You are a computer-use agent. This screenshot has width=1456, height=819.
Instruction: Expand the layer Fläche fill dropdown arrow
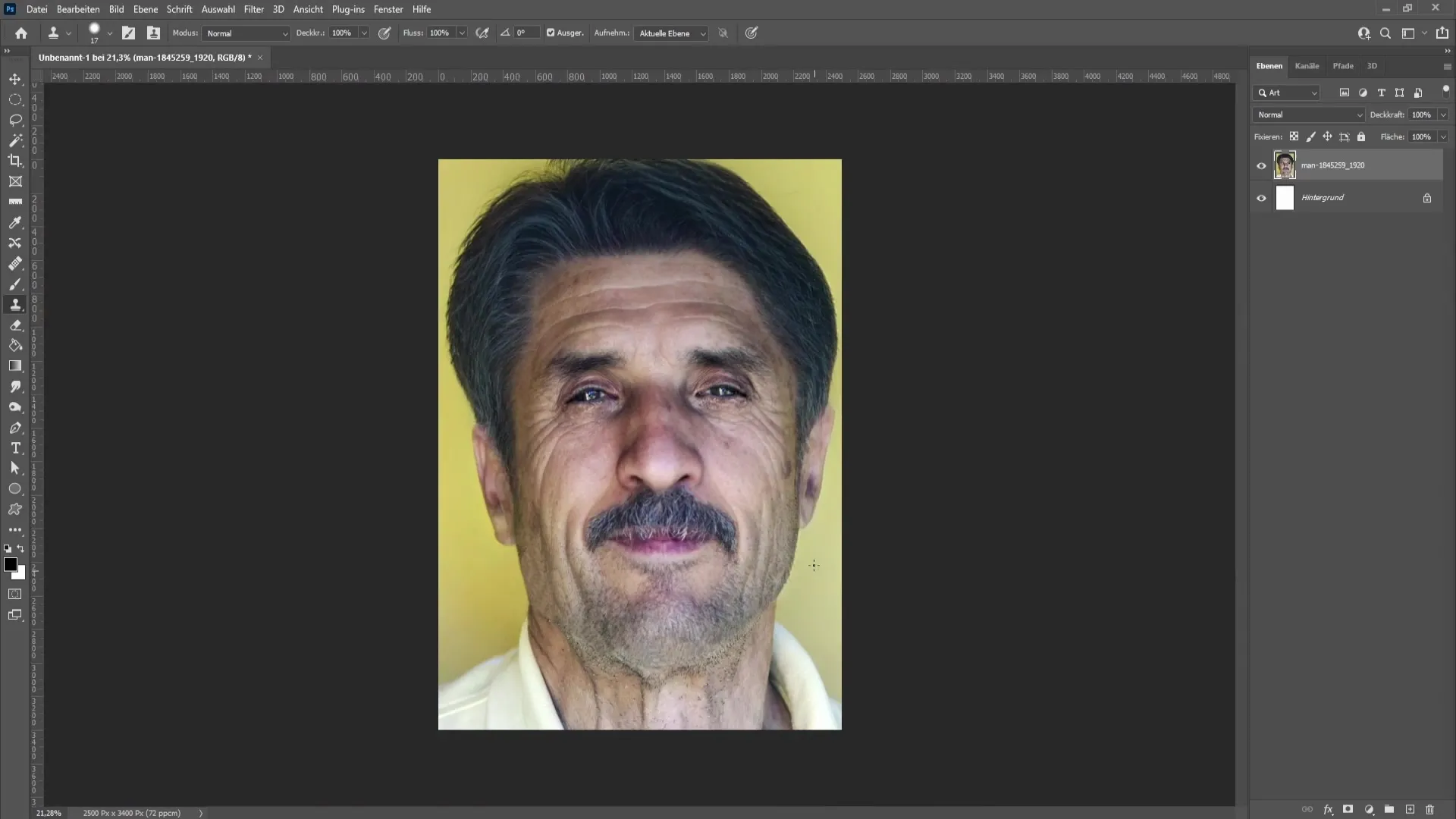coord(1443,136)
